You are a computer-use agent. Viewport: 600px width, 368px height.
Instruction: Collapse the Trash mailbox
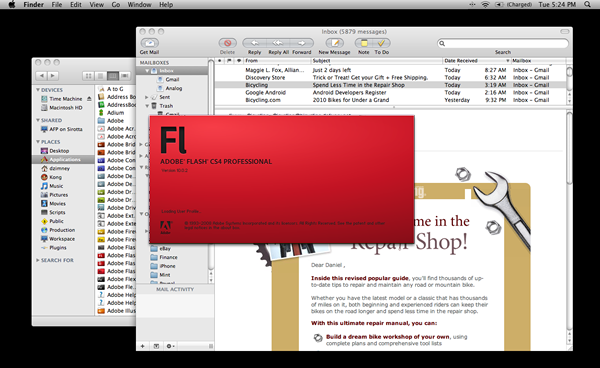click(147, 106)
